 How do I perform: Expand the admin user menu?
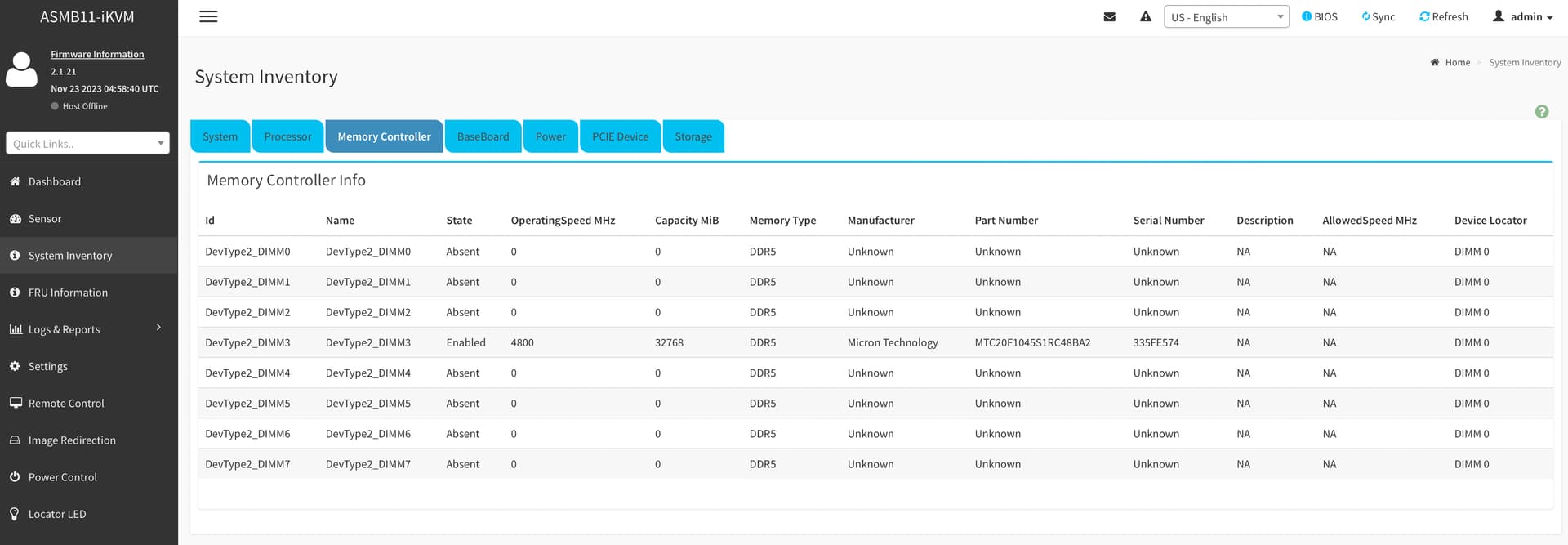click(1523, 16)
